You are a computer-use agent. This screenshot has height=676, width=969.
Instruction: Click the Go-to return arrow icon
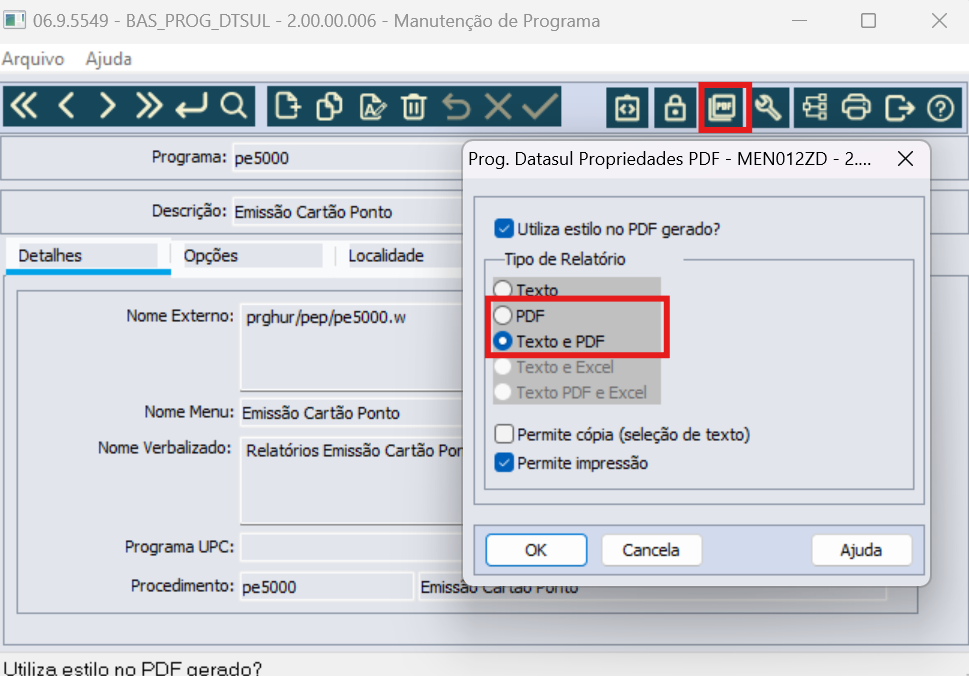191,106
